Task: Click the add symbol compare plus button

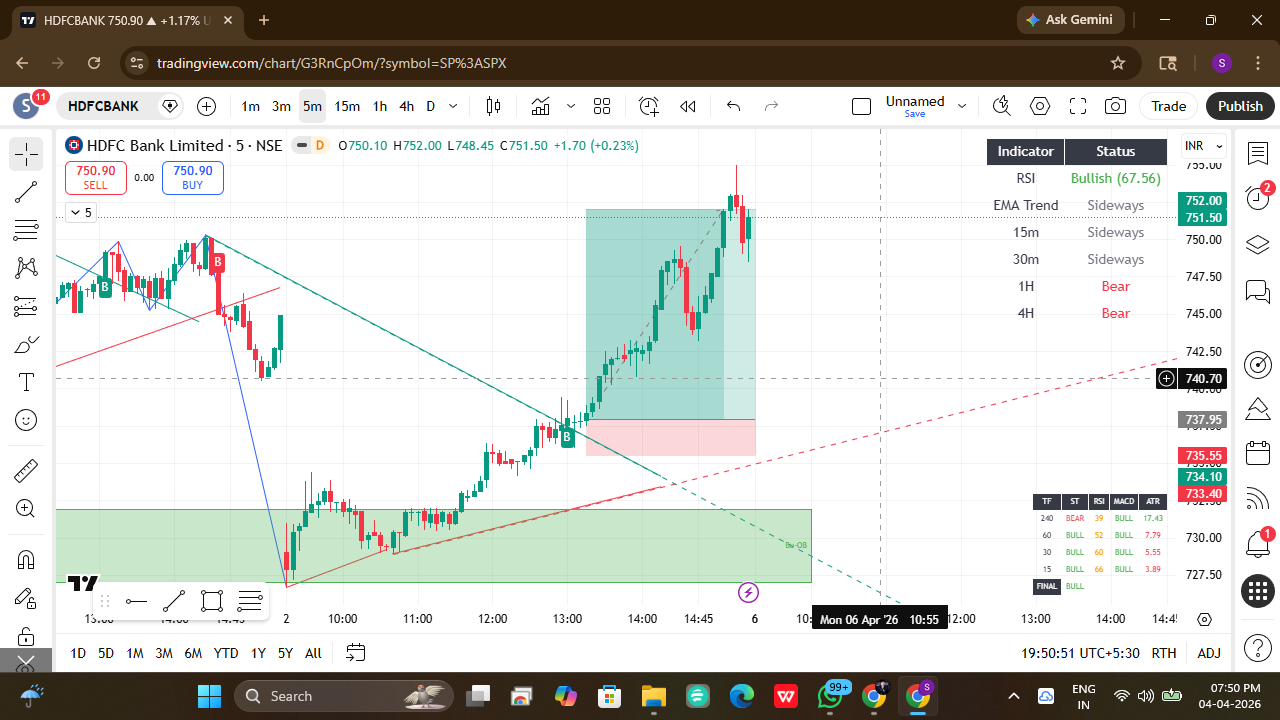Action: coord(206,106)
